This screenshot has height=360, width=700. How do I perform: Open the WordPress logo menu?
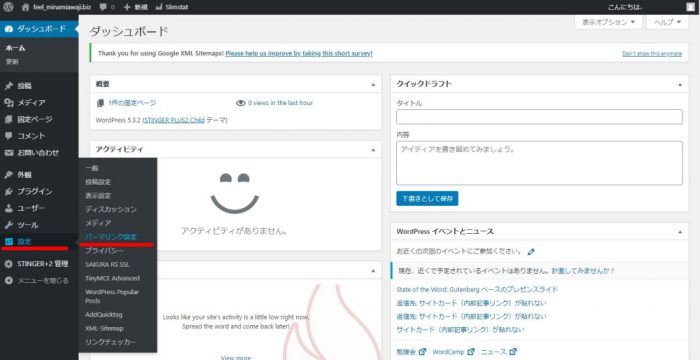tap(9, 7)
